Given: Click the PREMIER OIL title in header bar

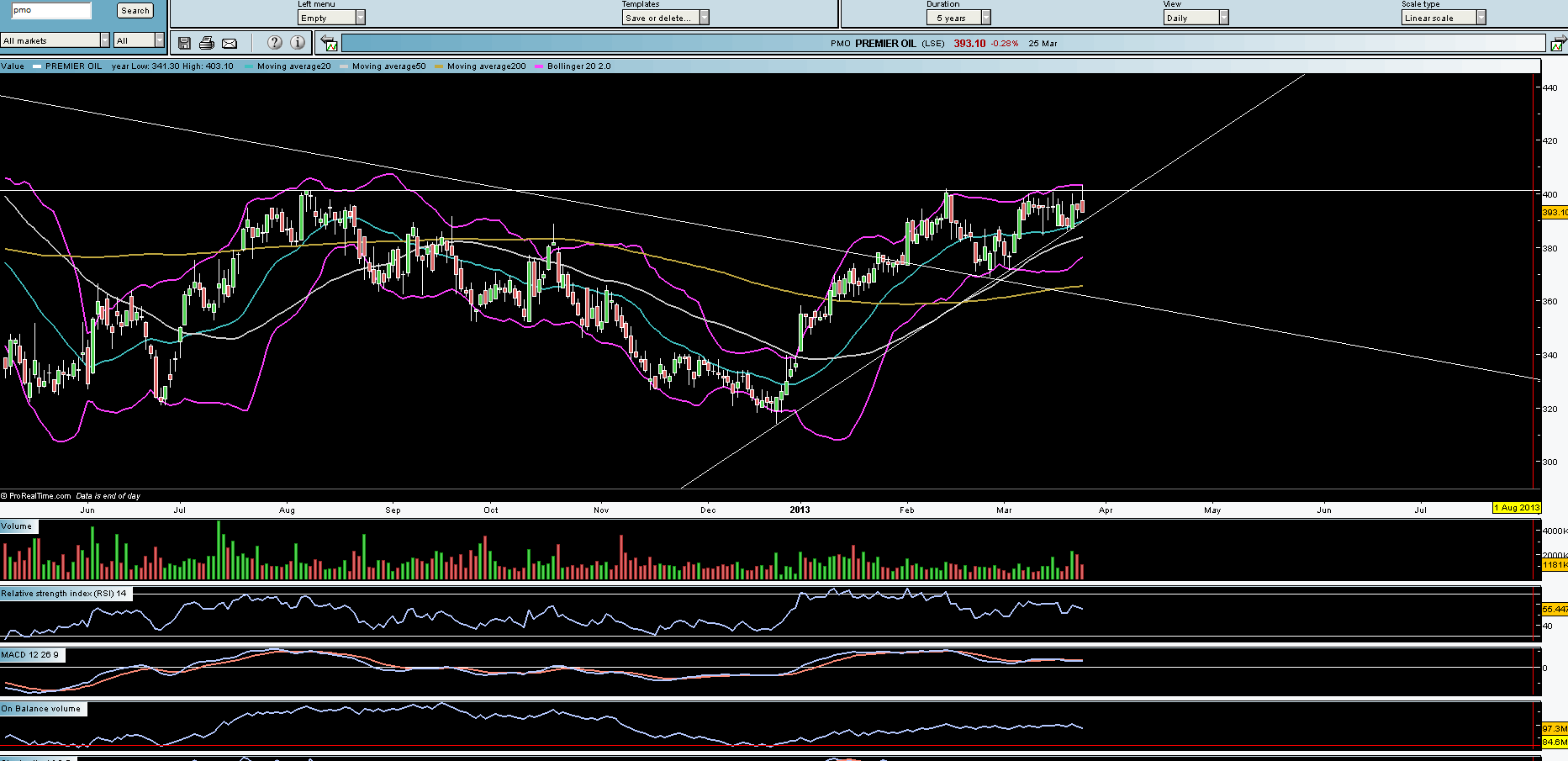Looking at the screenshot, I should [x=885, y=44].
